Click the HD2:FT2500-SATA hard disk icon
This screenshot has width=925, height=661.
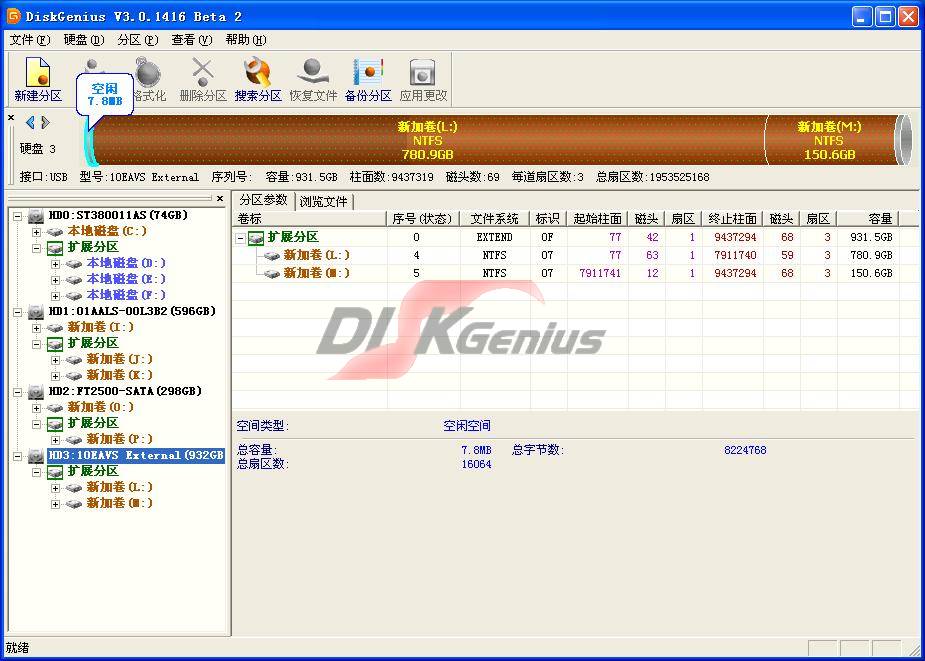36,391
